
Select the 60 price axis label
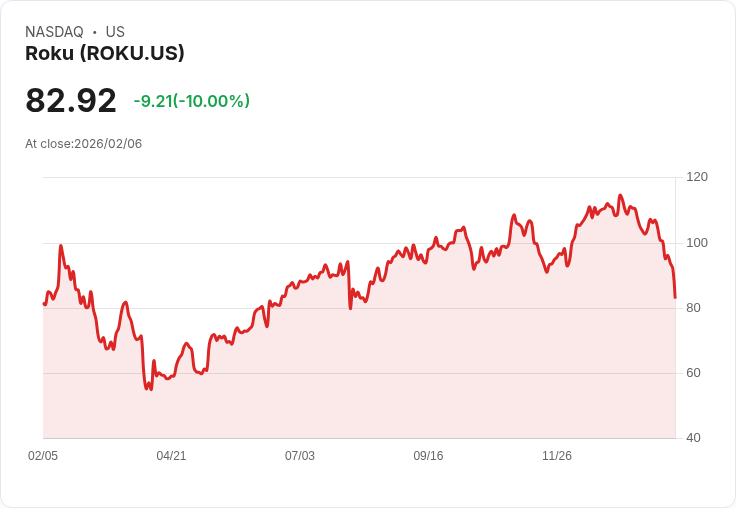(x=693, y=373)
